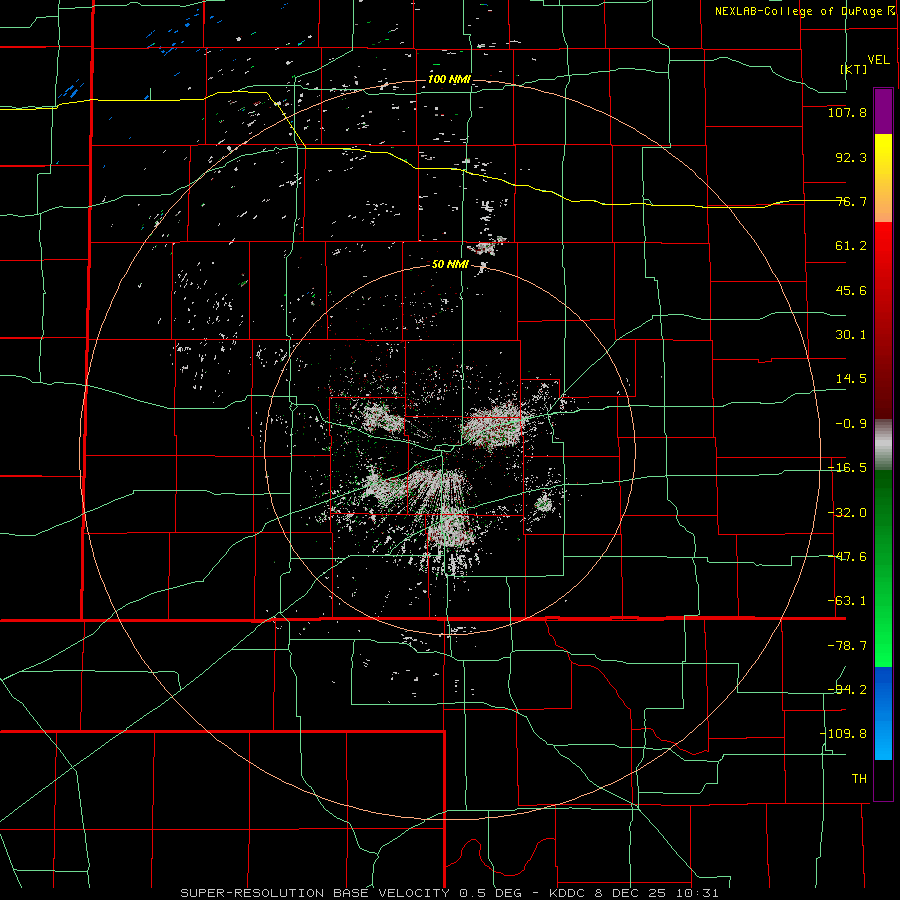Pick the green segment of velocity scale
900x900 pixels.
(883, 568)
